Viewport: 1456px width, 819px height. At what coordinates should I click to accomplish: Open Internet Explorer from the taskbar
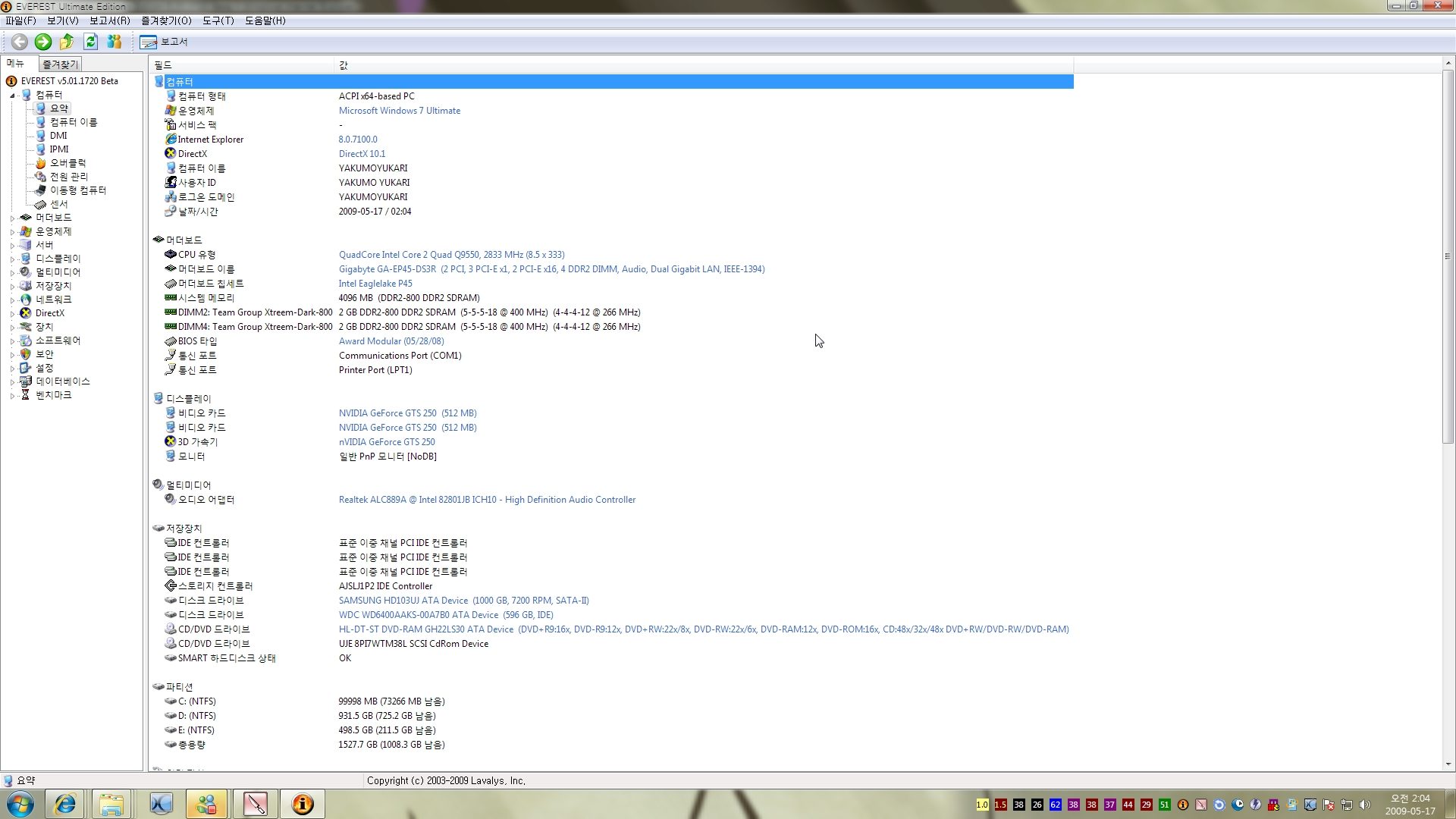tap(65, 804)
